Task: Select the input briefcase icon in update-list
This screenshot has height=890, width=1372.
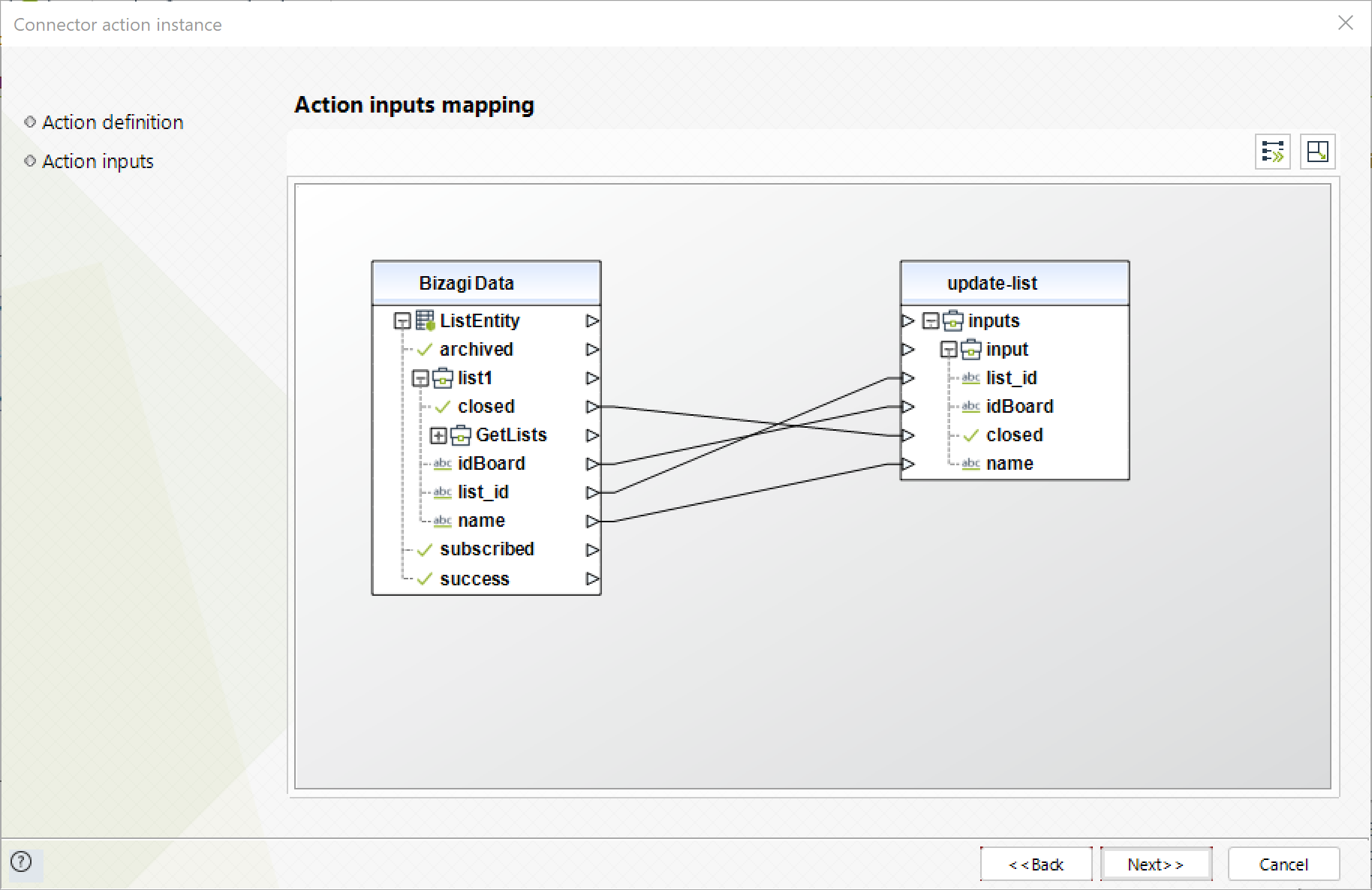Action: click(971, 349)
